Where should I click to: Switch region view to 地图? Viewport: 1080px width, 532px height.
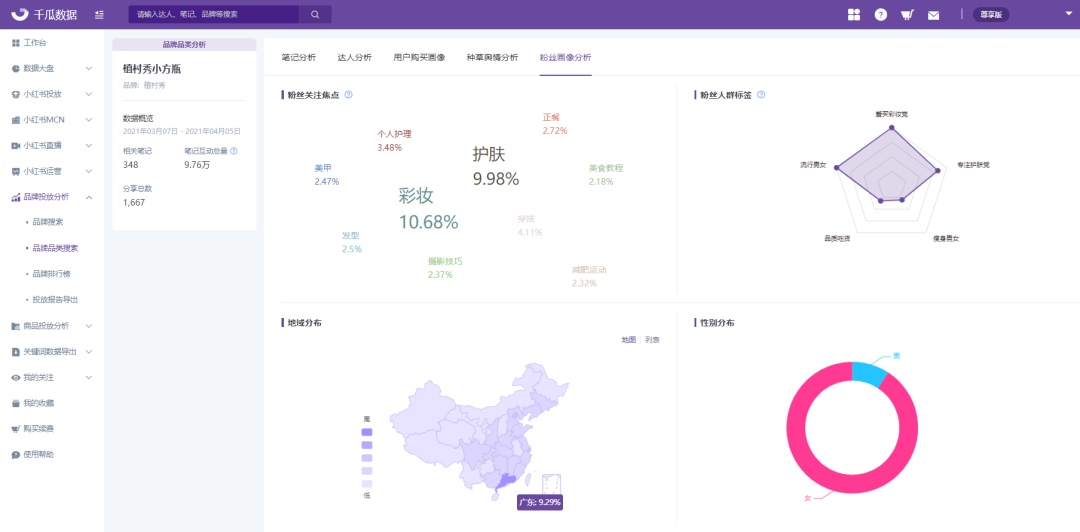(629, 340)
